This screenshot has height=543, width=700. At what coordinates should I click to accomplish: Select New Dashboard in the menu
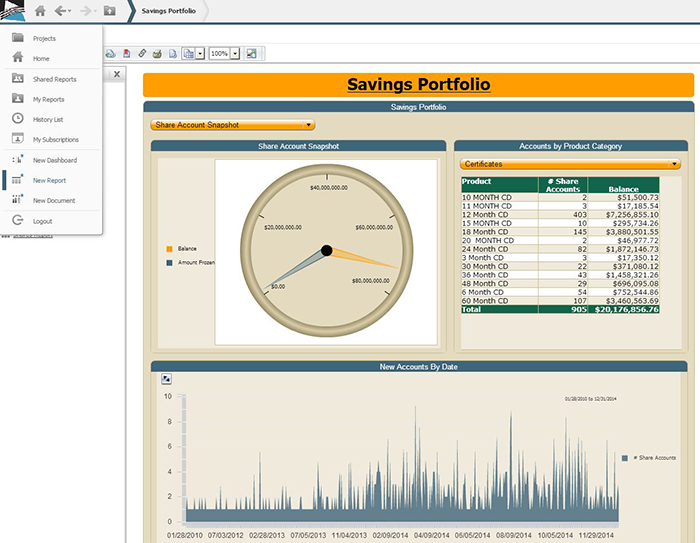[x=54, y=160]
